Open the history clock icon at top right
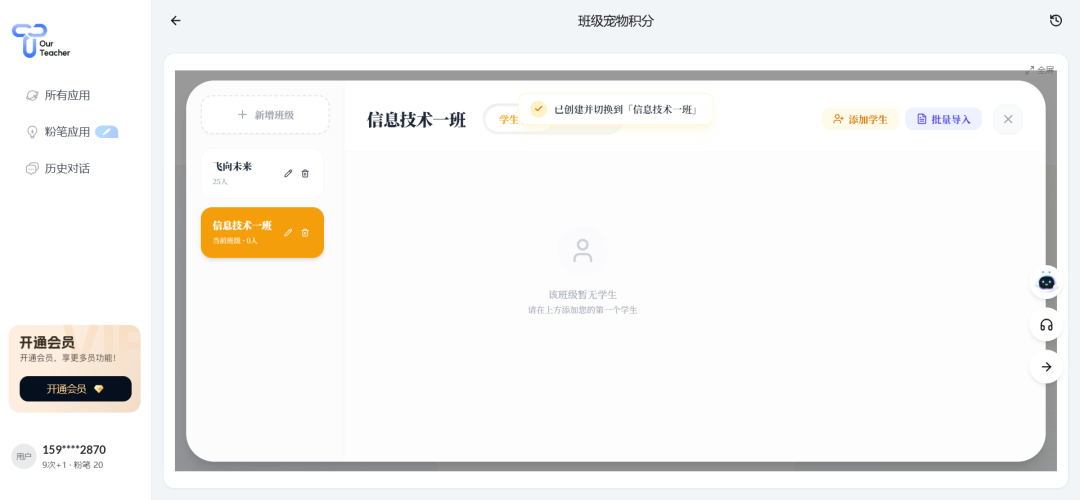This screenshot has width=1080, height=500. tap(1056, 21)
